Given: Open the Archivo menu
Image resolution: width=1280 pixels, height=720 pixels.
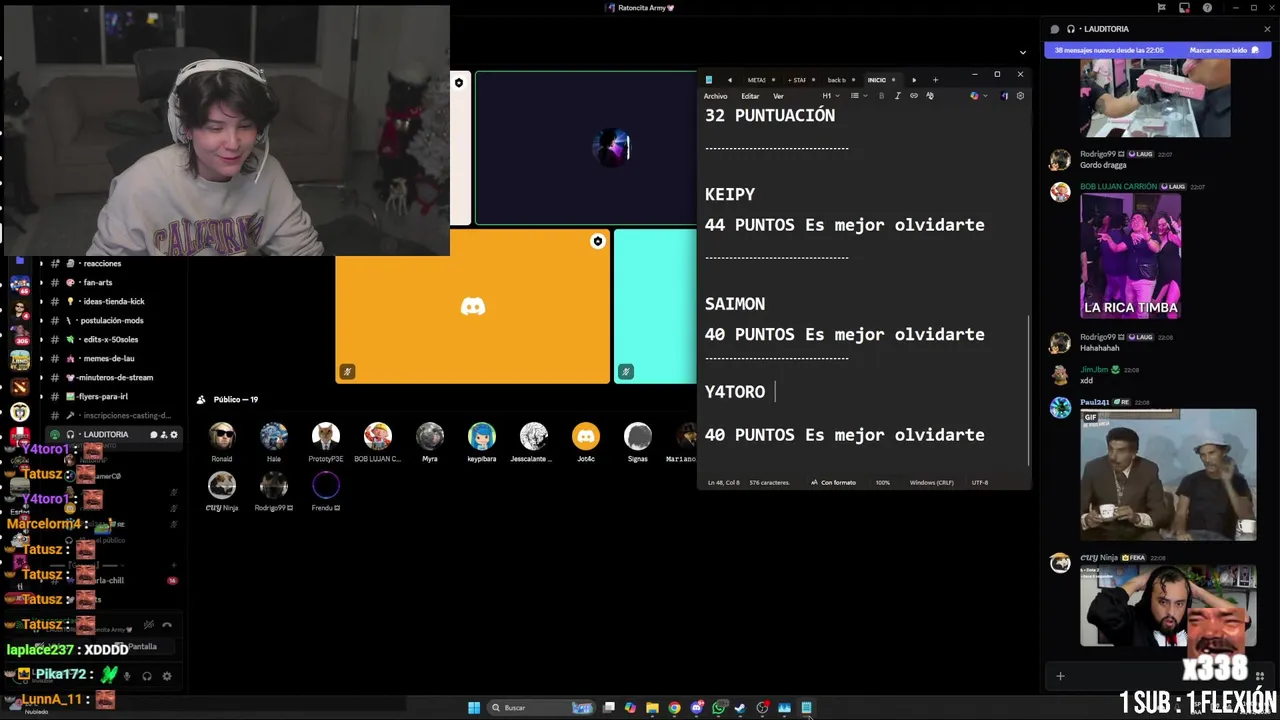Looking at the screenshot, I should point(715,96).
